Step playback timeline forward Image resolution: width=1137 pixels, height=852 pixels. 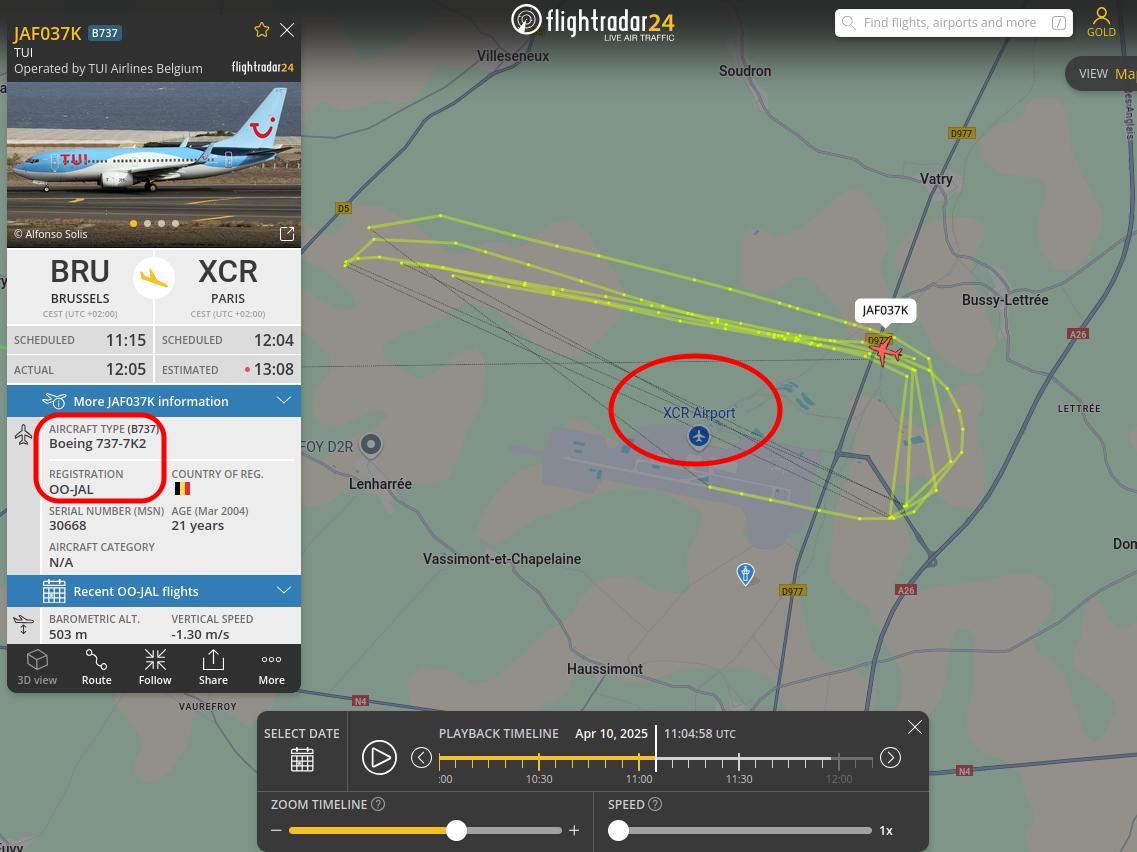pyautogui.click(x=890, y=758)
